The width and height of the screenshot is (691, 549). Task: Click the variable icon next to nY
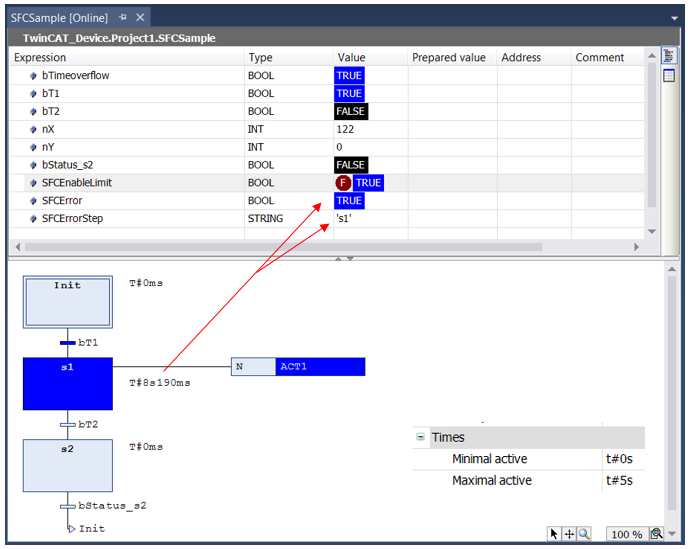coord(33,147)
